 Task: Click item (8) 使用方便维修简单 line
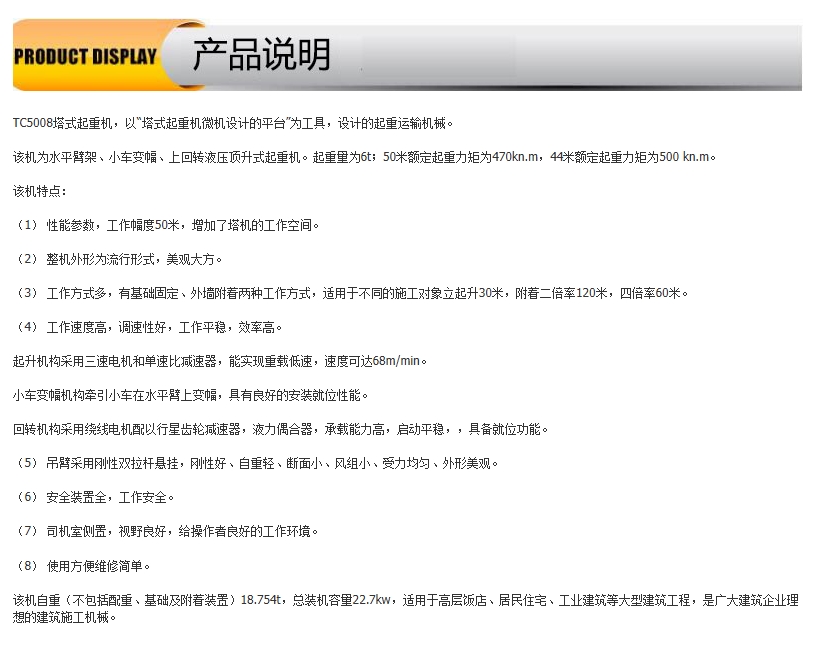click(x=84, y=565)
